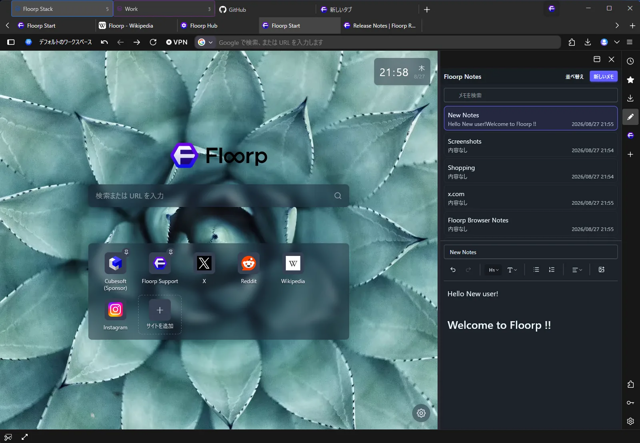Open the downloads button in navigation toolbar

587,42
